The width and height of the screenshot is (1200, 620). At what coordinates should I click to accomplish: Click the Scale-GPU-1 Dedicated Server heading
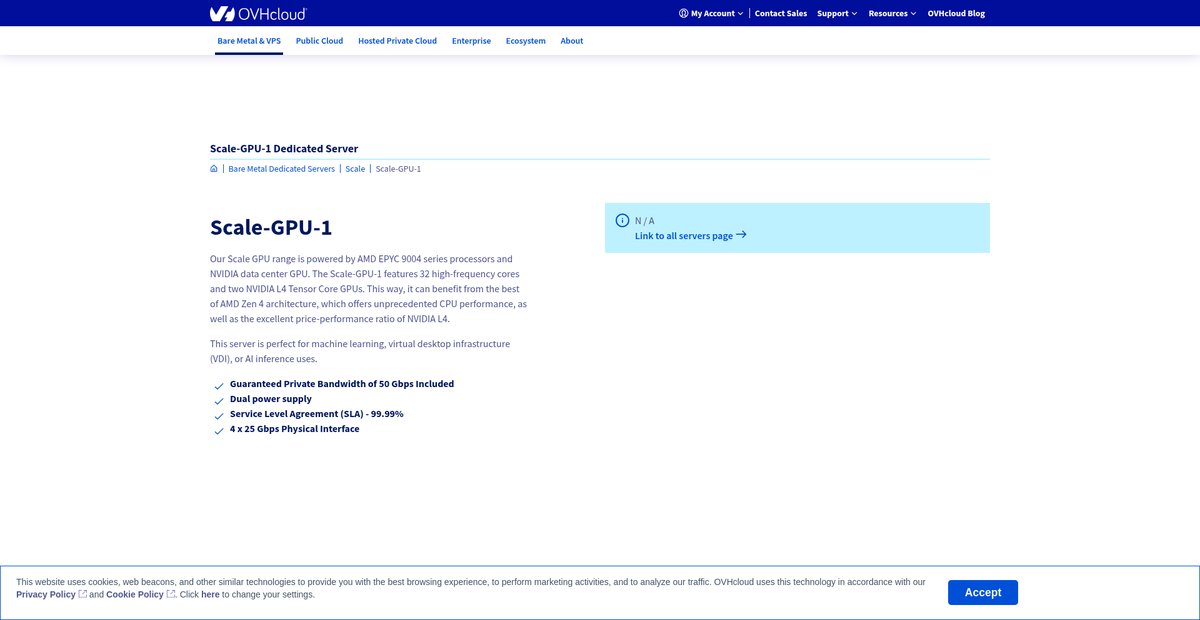[284, 148]
